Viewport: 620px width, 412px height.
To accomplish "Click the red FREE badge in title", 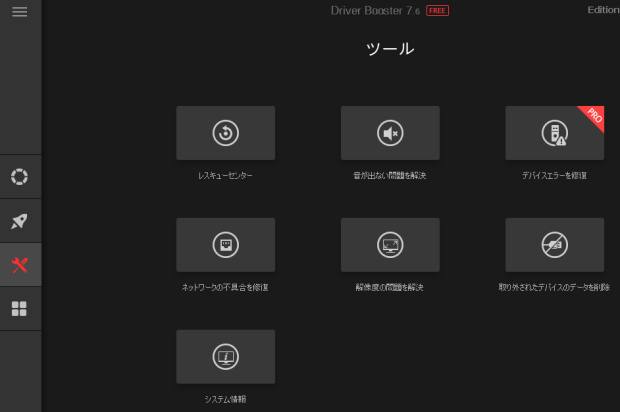I will [x=437, y=10].
